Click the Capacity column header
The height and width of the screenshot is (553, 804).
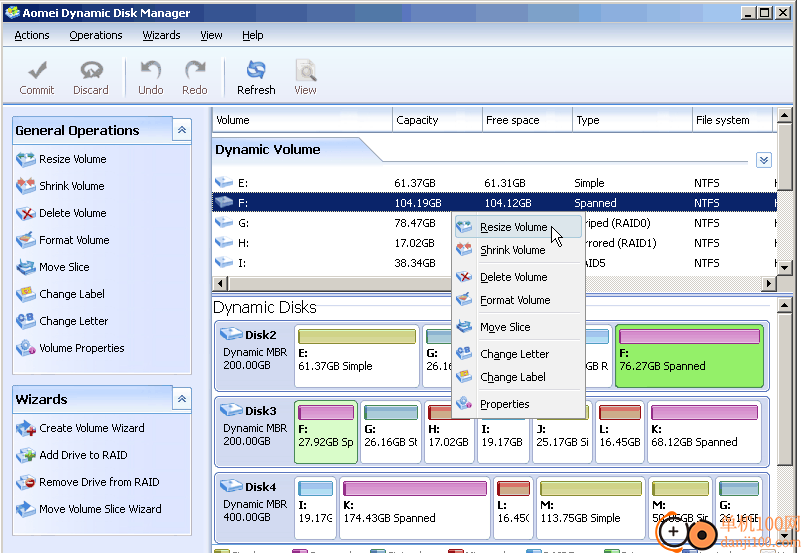click(x=437, y=120)
